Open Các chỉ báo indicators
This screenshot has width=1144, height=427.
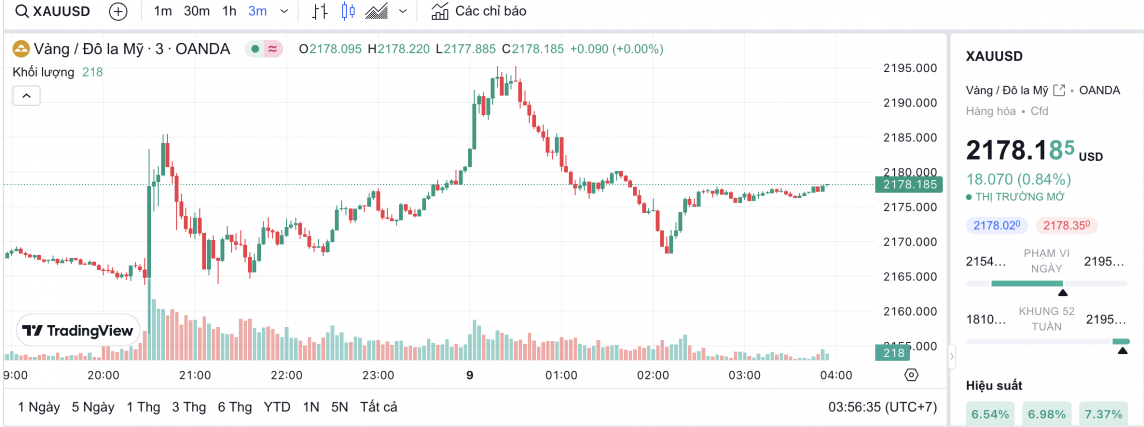[x=478, y=12]
